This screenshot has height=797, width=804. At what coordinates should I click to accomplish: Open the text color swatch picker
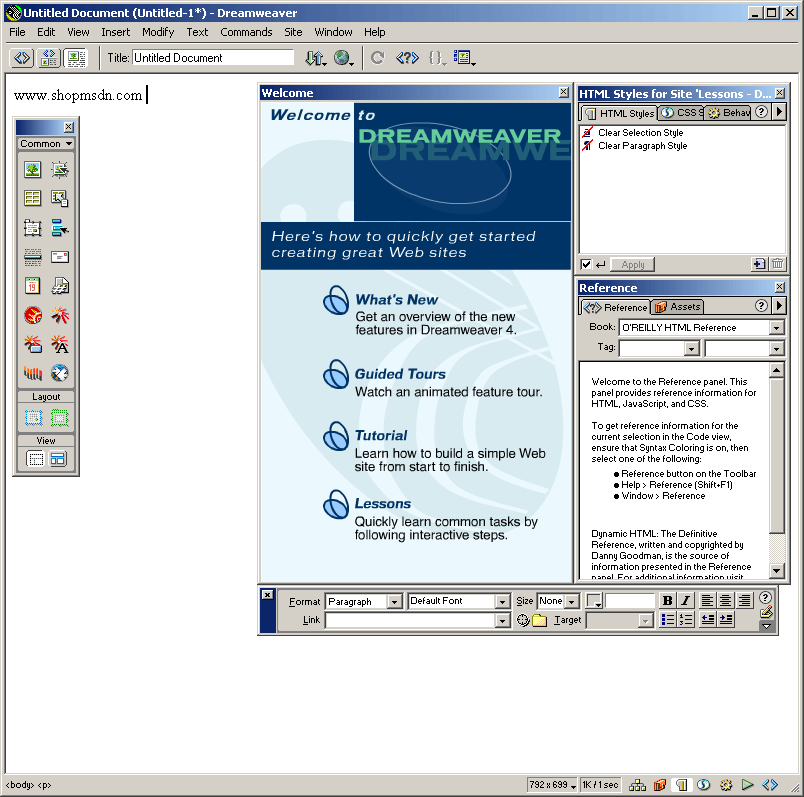point(594,601)
